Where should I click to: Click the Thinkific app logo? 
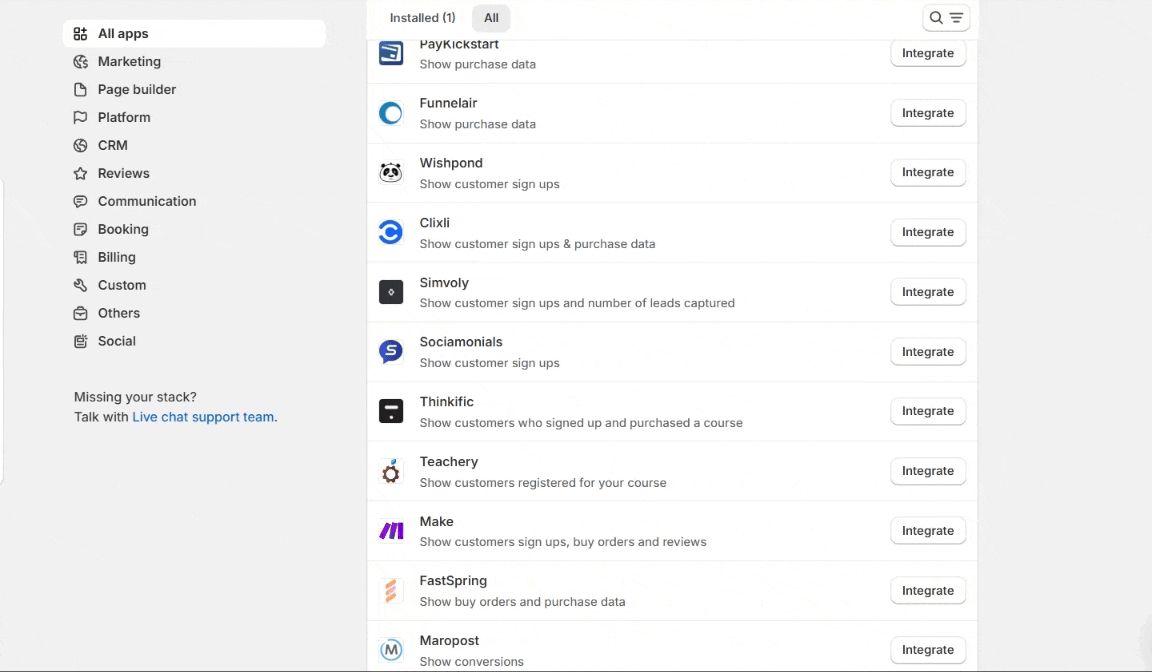(x=391, y=411)
